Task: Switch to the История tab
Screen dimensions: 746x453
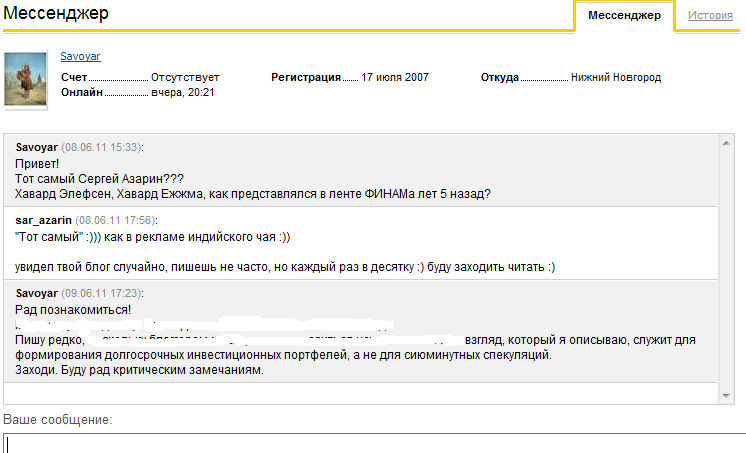Action: pos(710,16)
